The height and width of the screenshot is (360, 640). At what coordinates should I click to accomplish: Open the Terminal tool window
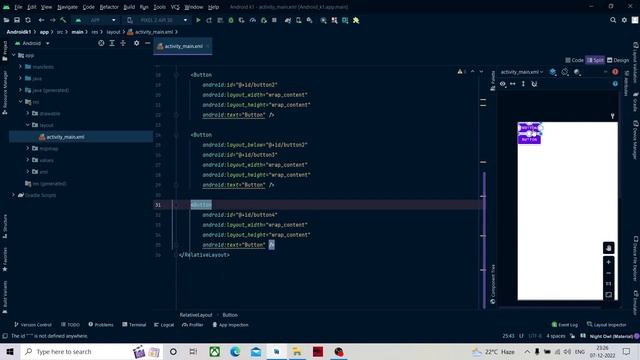point(134,325)
